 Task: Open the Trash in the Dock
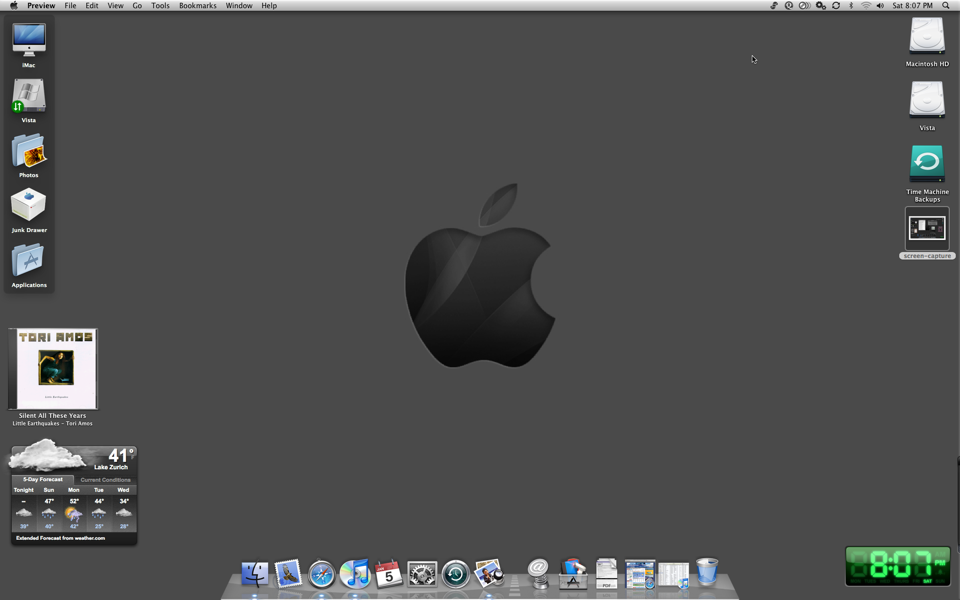(707, 572)
